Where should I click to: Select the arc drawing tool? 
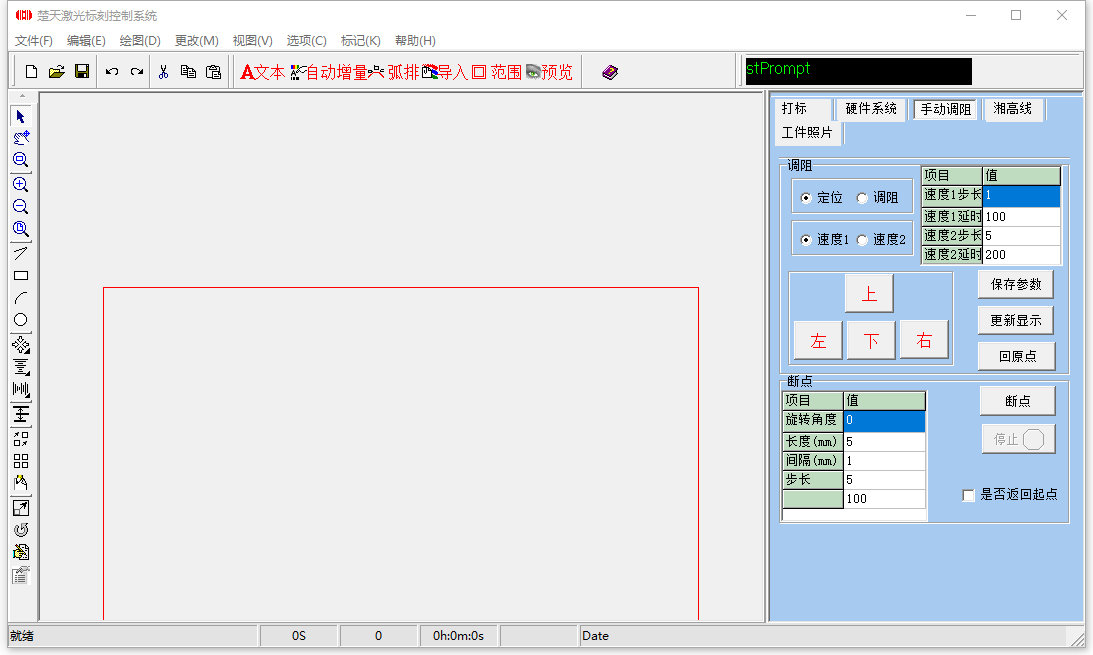pyautogui.click(x=21, y=298)
